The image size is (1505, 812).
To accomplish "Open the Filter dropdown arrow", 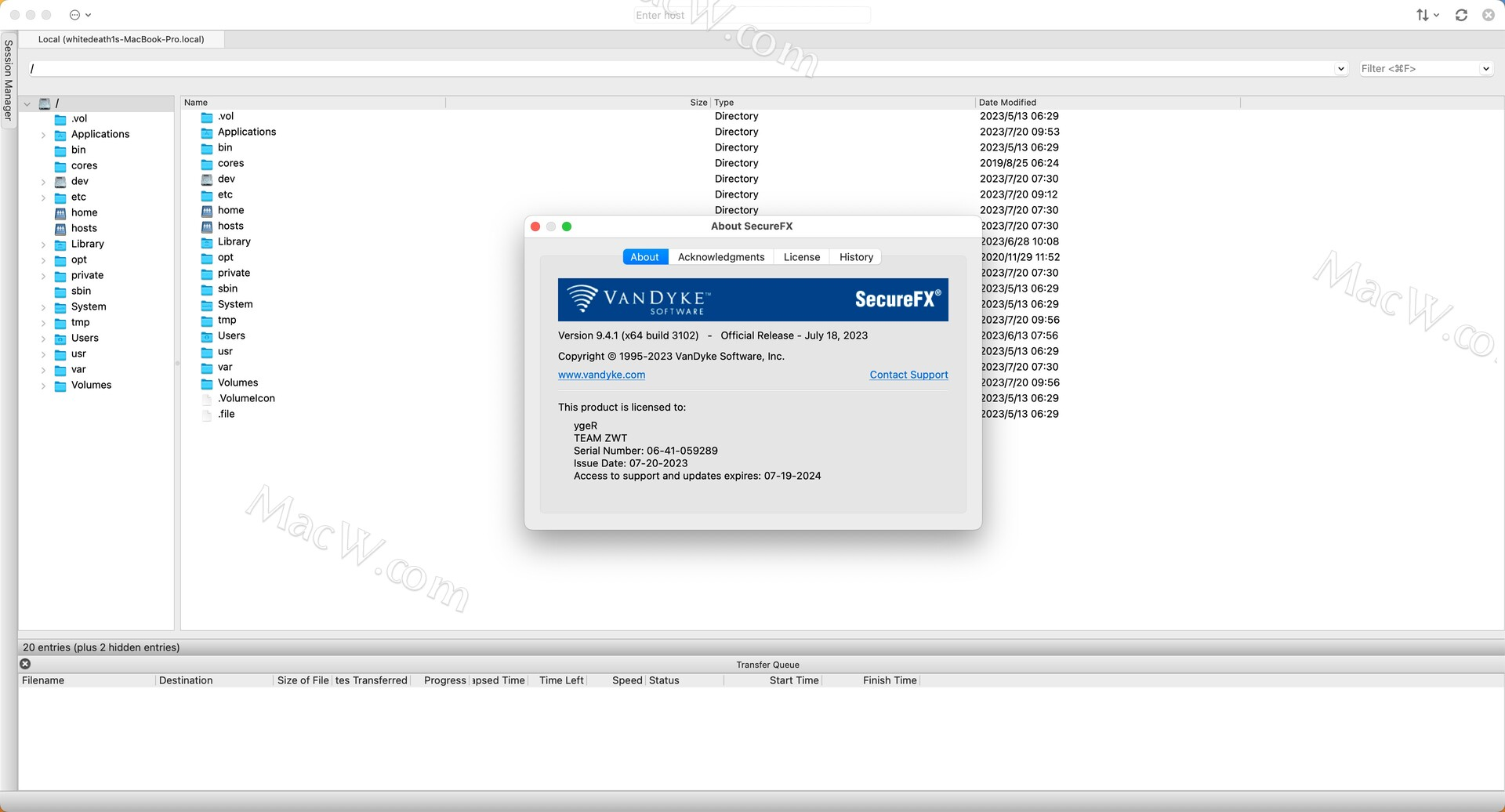I will 1485,69.
